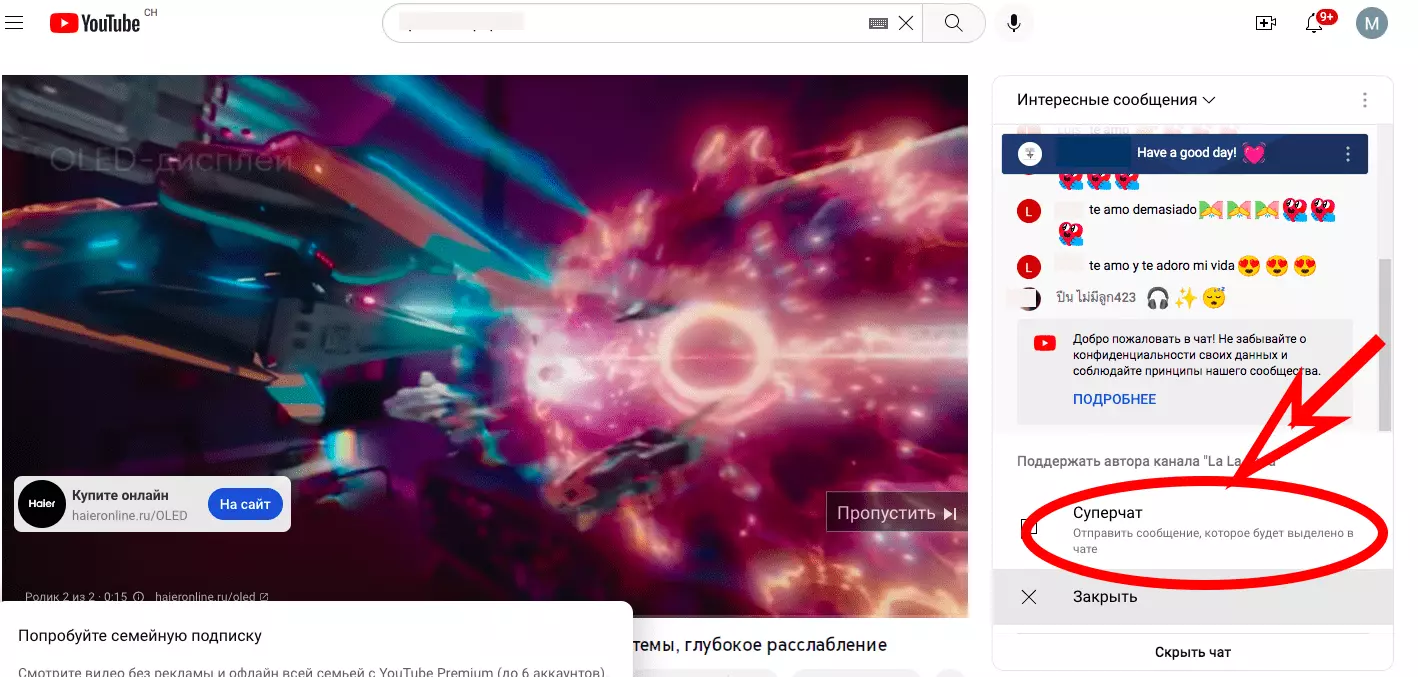Click chat scrollbar thumb
Viewport: 1418px width, 677px height.
click(x=1385, y=345)
